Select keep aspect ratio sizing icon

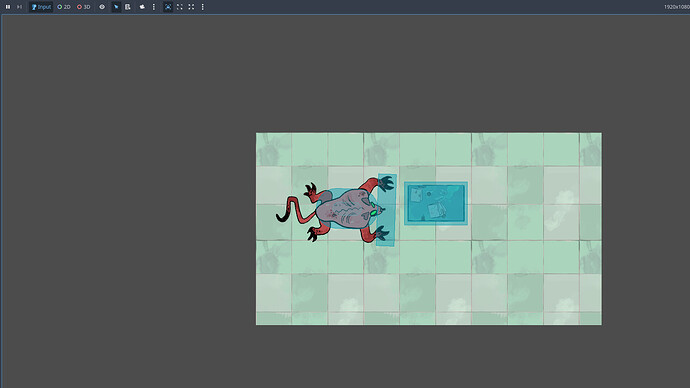pyautogui.click(x=180, y=7)
